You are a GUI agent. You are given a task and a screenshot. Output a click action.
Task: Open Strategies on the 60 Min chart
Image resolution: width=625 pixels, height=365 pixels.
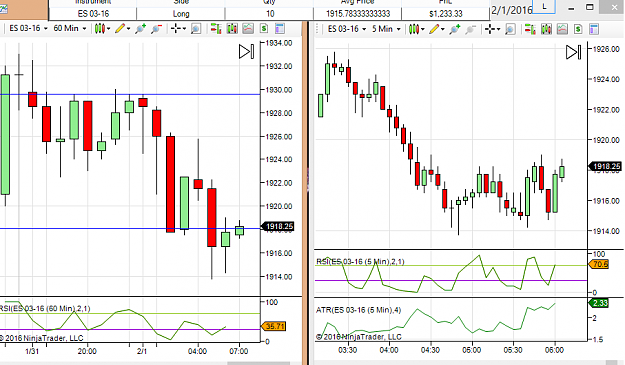[x=264, y=29]
